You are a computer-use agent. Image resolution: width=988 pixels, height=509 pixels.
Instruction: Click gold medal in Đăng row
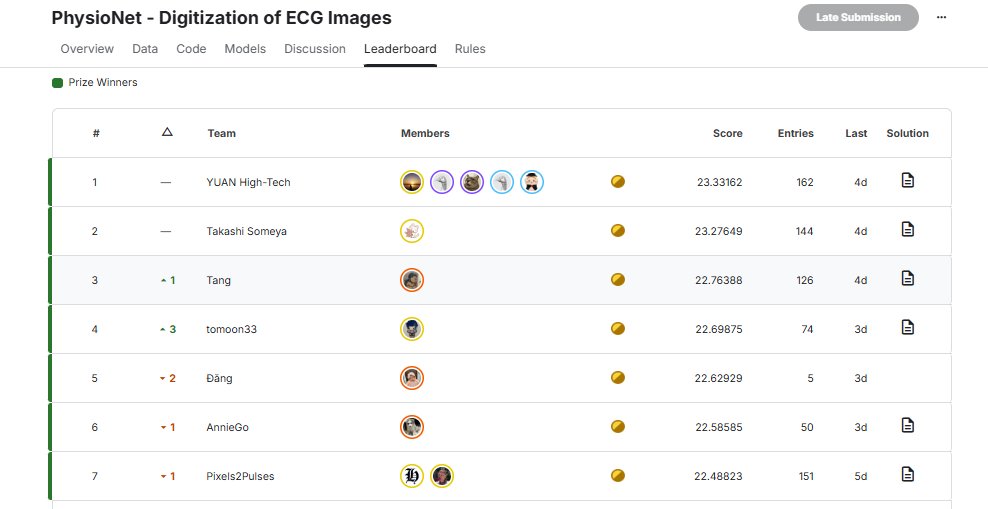(x=618, y=377)
